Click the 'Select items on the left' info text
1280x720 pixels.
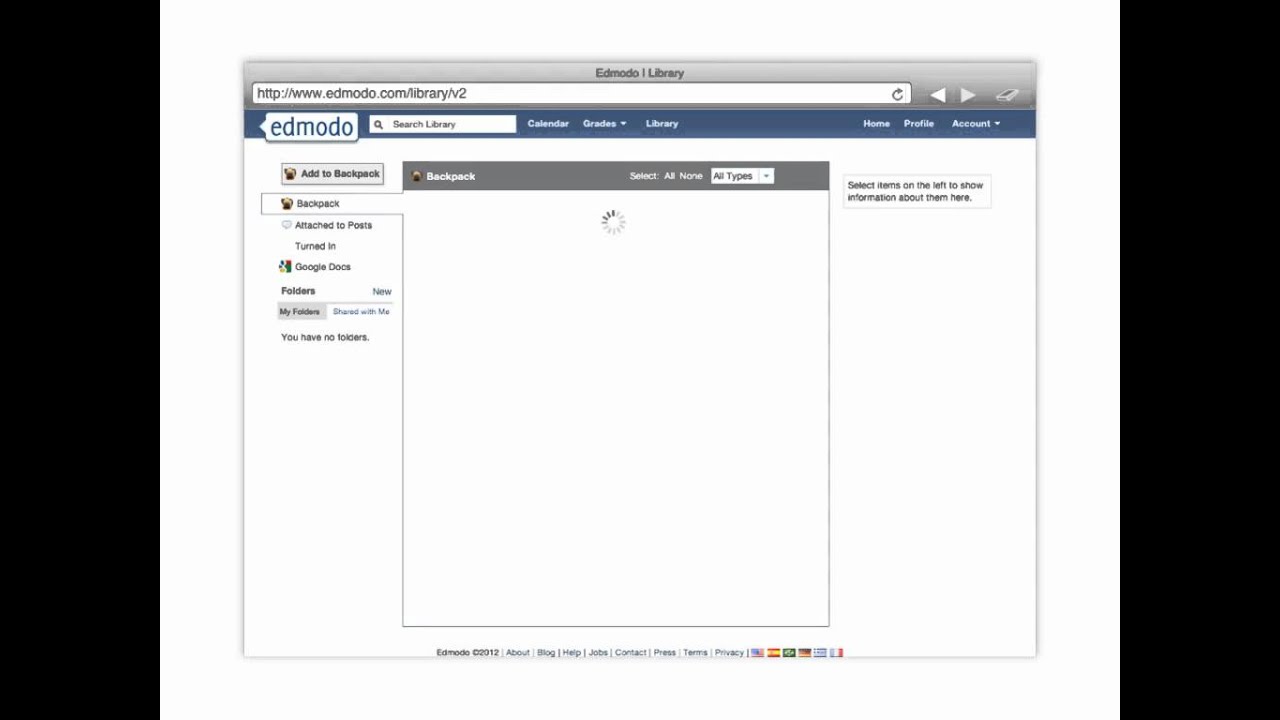(x=915, y=192)
